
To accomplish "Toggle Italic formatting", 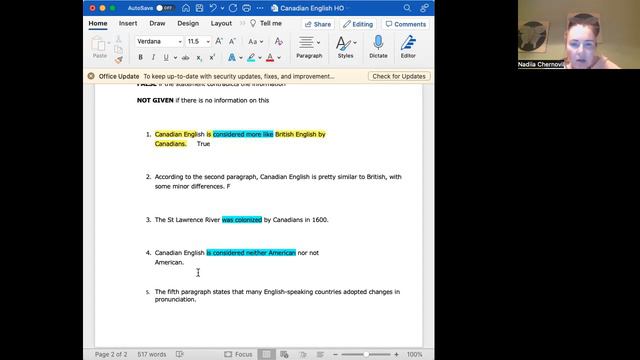I will (153, 58).
